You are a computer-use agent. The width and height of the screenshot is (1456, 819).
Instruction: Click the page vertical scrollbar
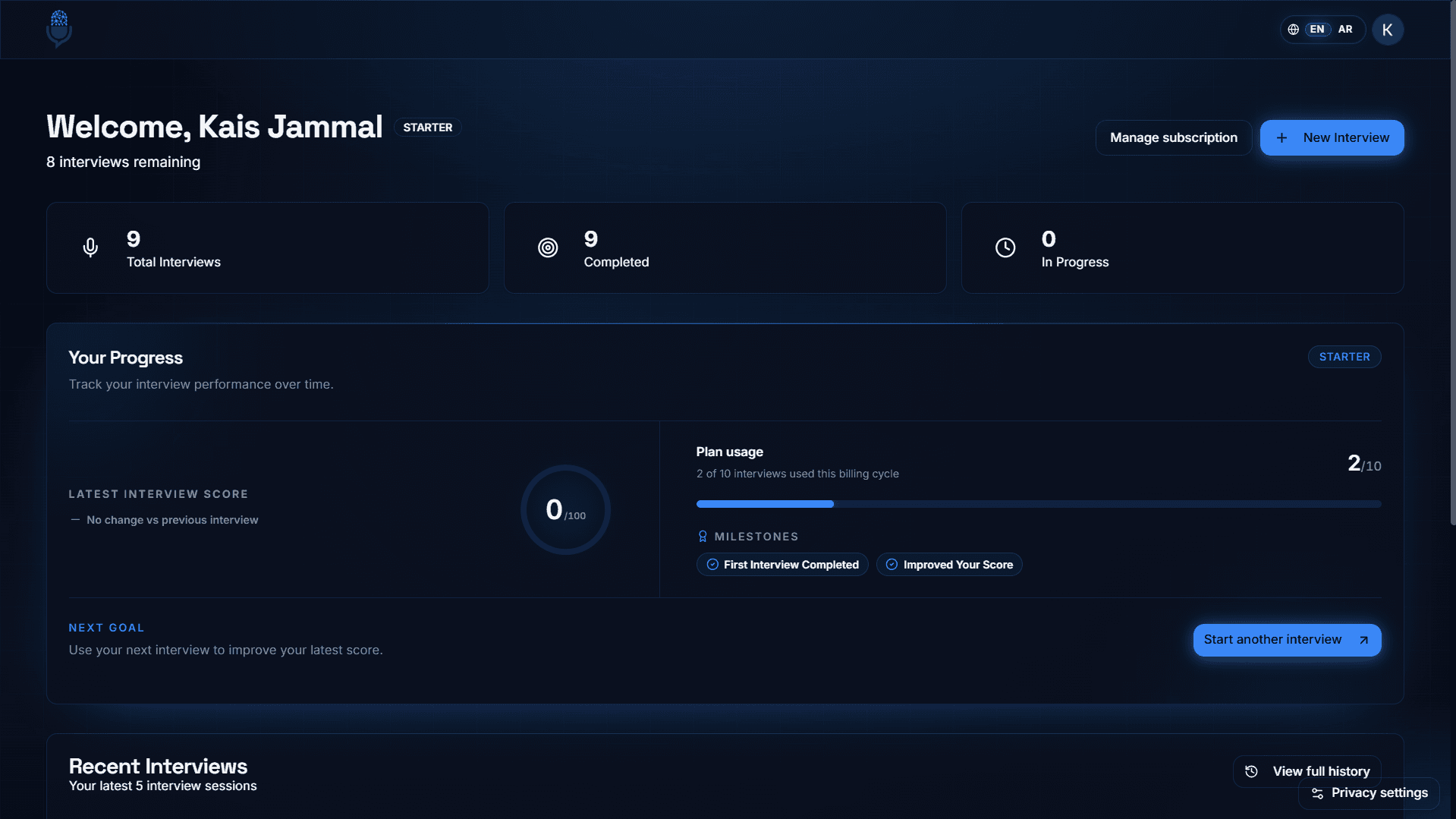1452,262
